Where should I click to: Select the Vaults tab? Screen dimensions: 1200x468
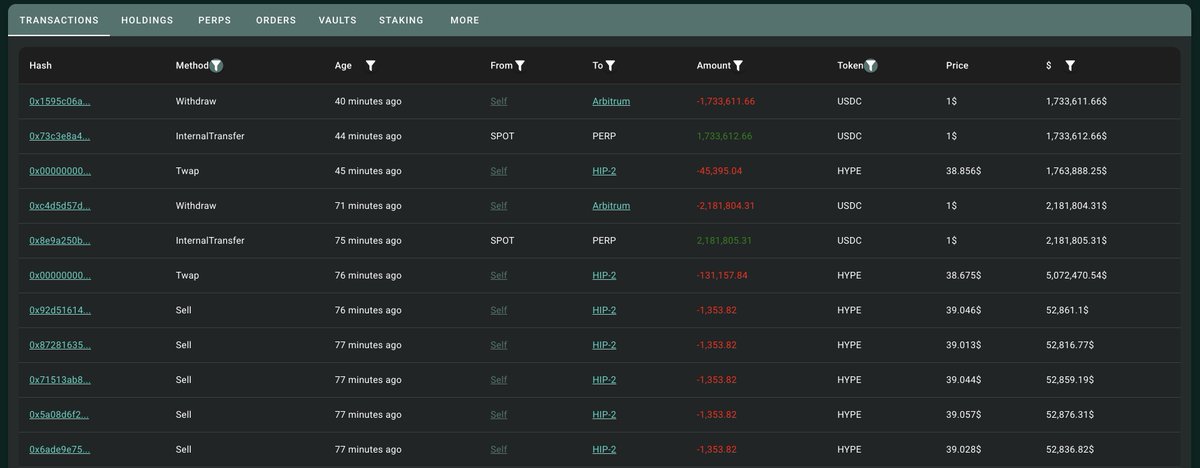pos(338,20)
